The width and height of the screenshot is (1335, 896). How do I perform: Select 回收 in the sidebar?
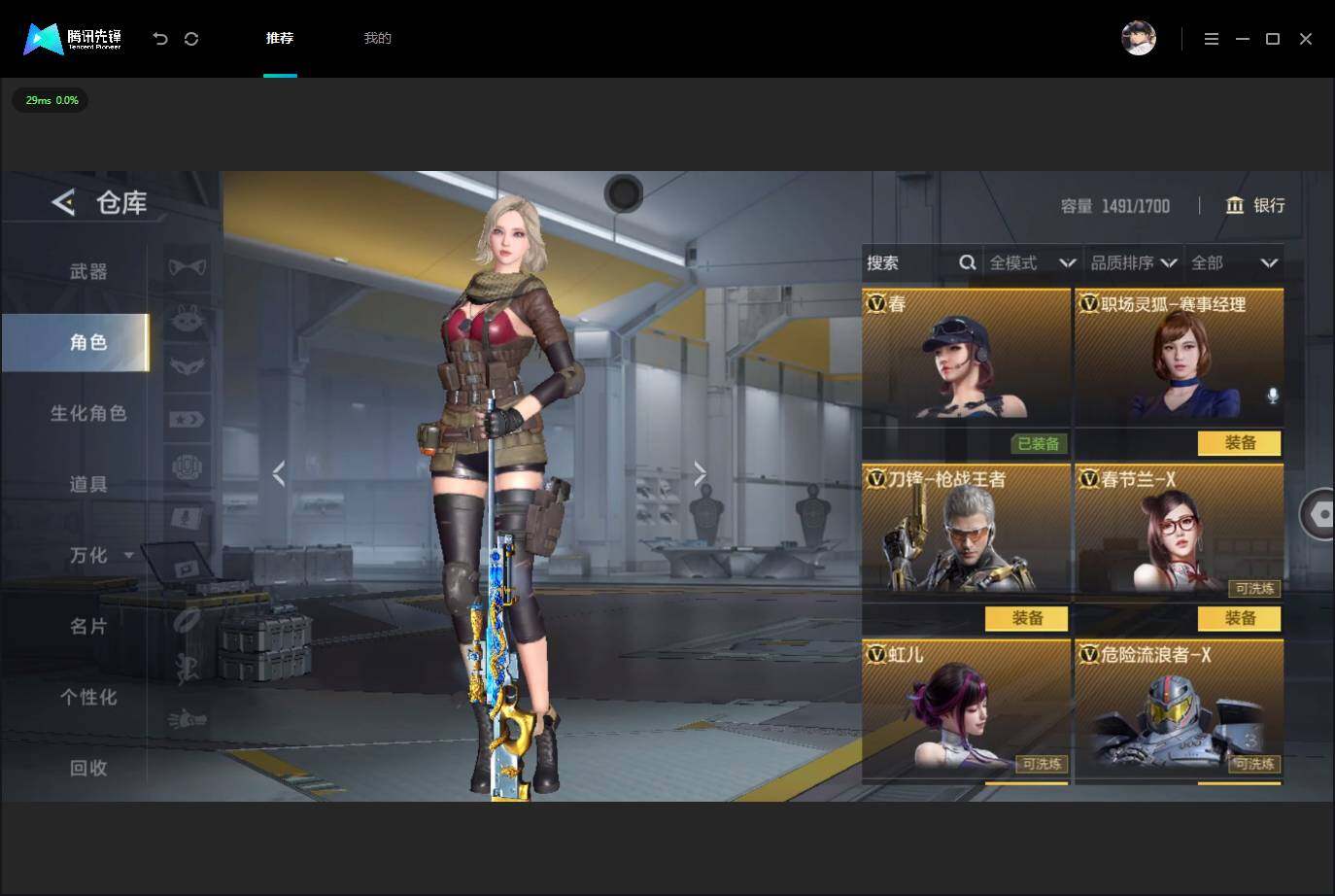pos(88,768)
